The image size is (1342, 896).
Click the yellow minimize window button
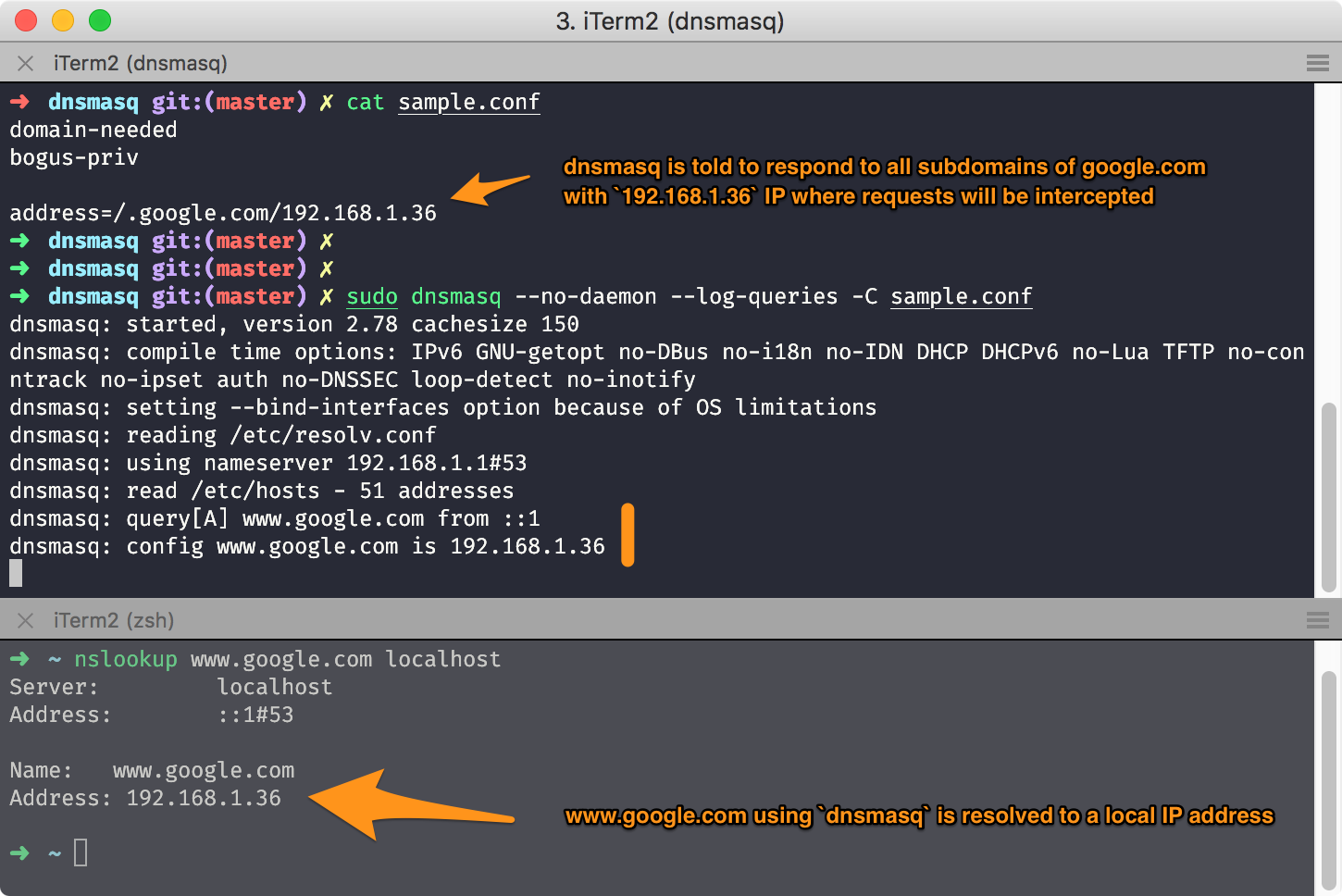click(63, 20)
